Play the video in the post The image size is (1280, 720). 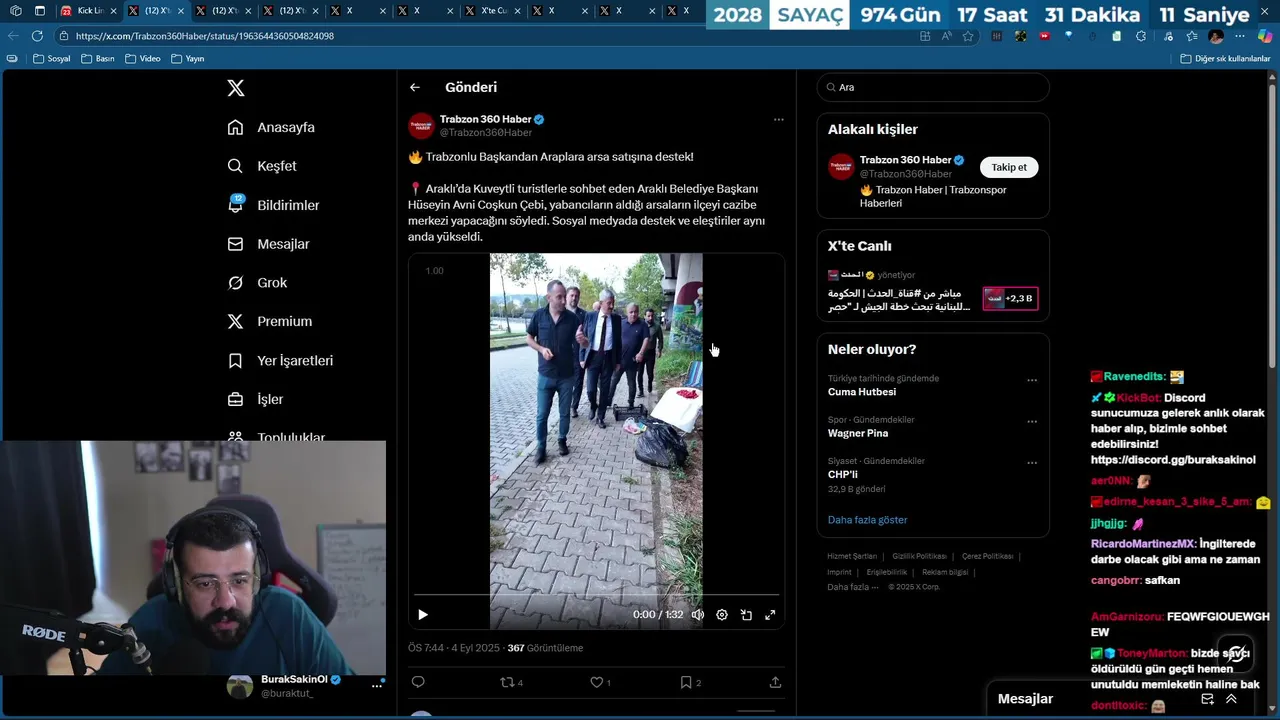point(423,615)
